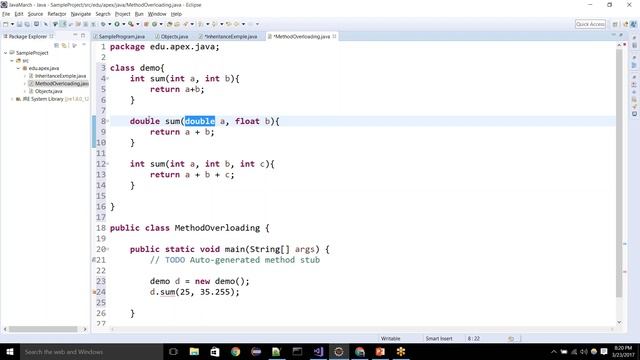
Task: Click the Save toolbar icon
Action: point(19,24)
